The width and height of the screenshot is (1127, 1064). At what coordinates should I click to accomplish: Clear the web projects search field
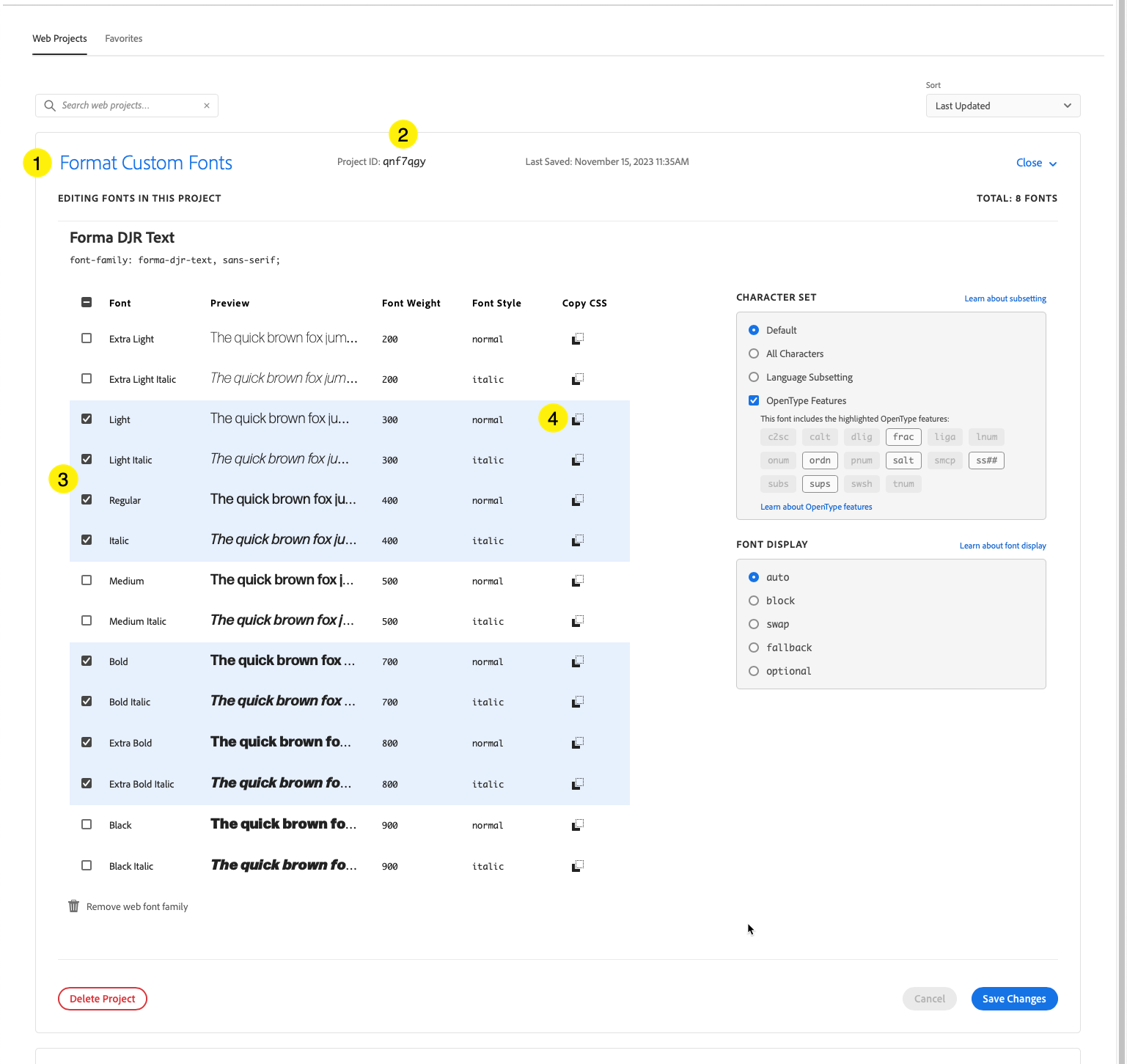207,106
